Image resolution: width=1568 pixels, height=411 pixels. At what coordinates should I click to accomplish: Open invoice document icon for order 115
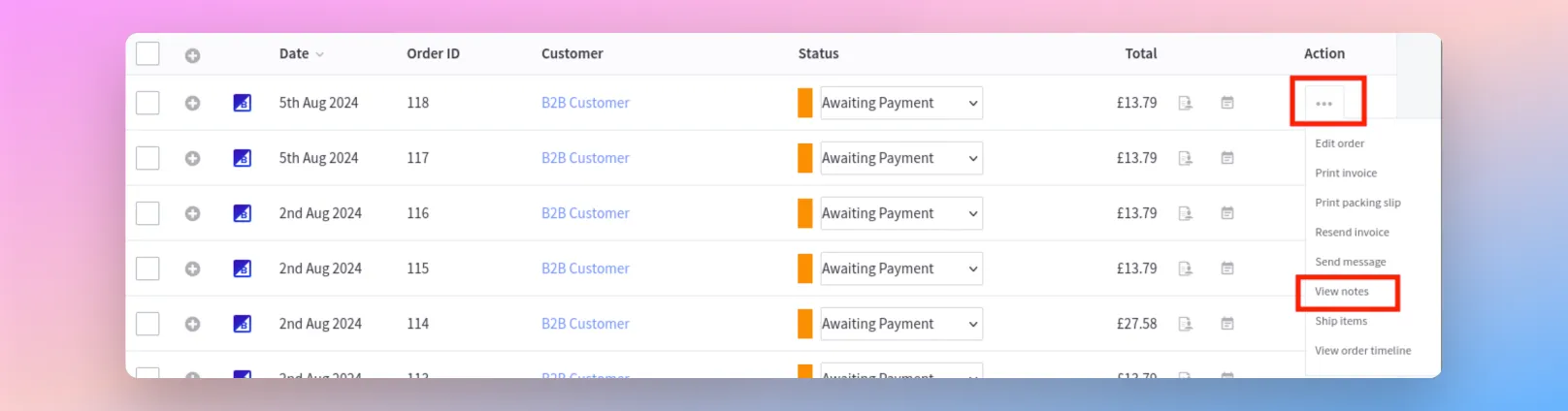1185,269
